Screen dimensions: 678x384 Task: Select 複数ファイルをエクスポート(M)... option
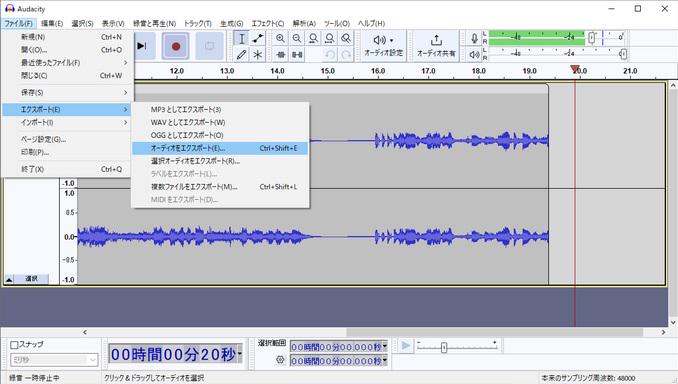pyautogui.click(x=221, y=187)
